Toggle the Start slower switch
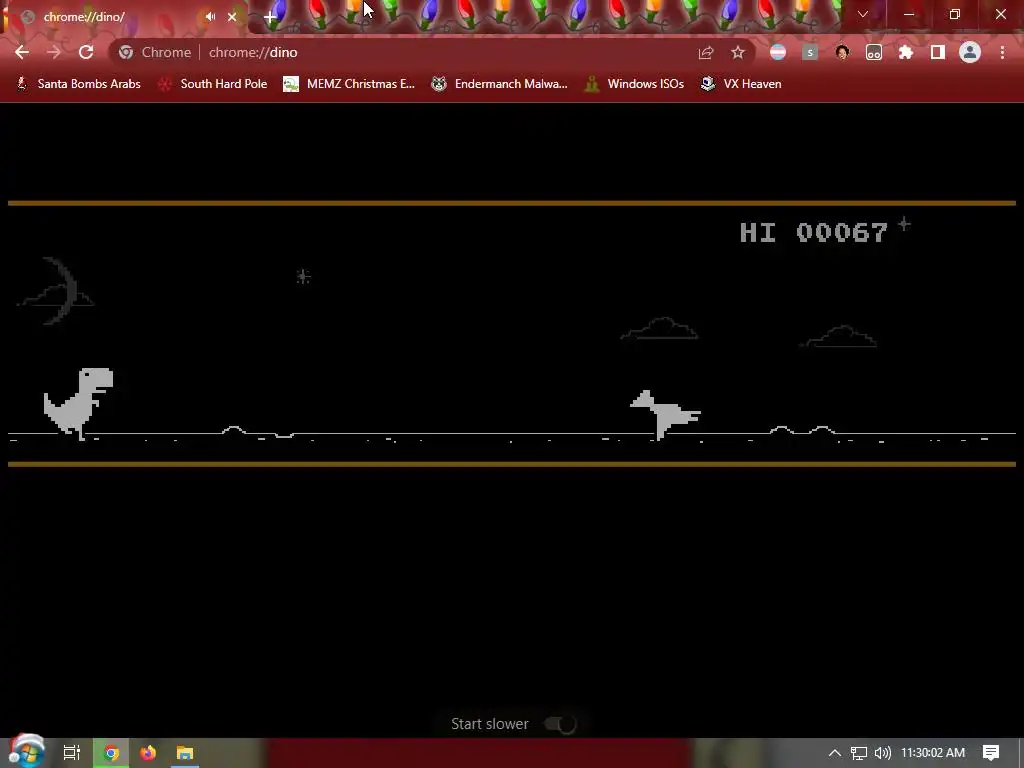1024x768 pixels. click(560, 724)
